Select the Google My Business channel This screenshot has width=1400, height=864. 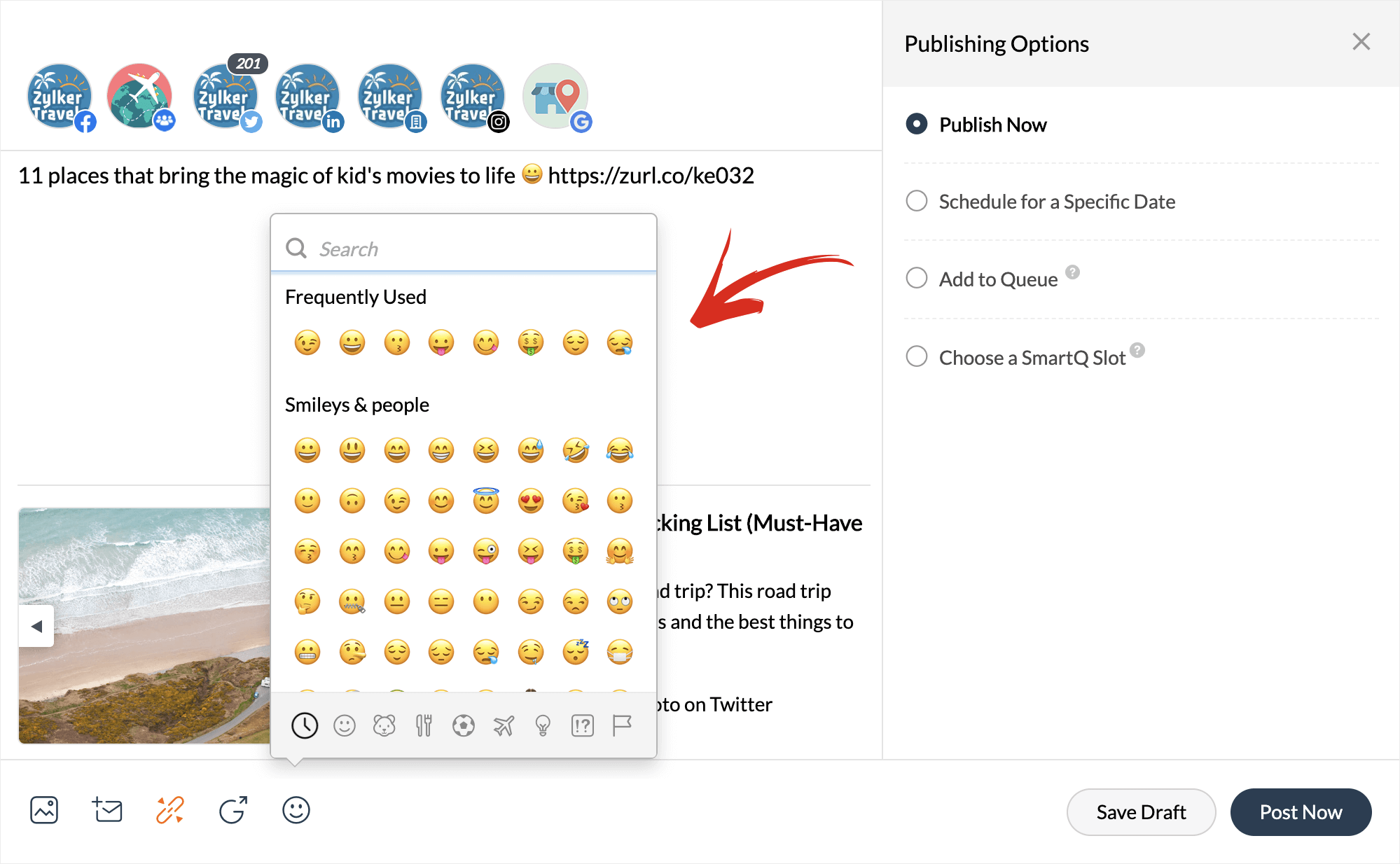555,97
